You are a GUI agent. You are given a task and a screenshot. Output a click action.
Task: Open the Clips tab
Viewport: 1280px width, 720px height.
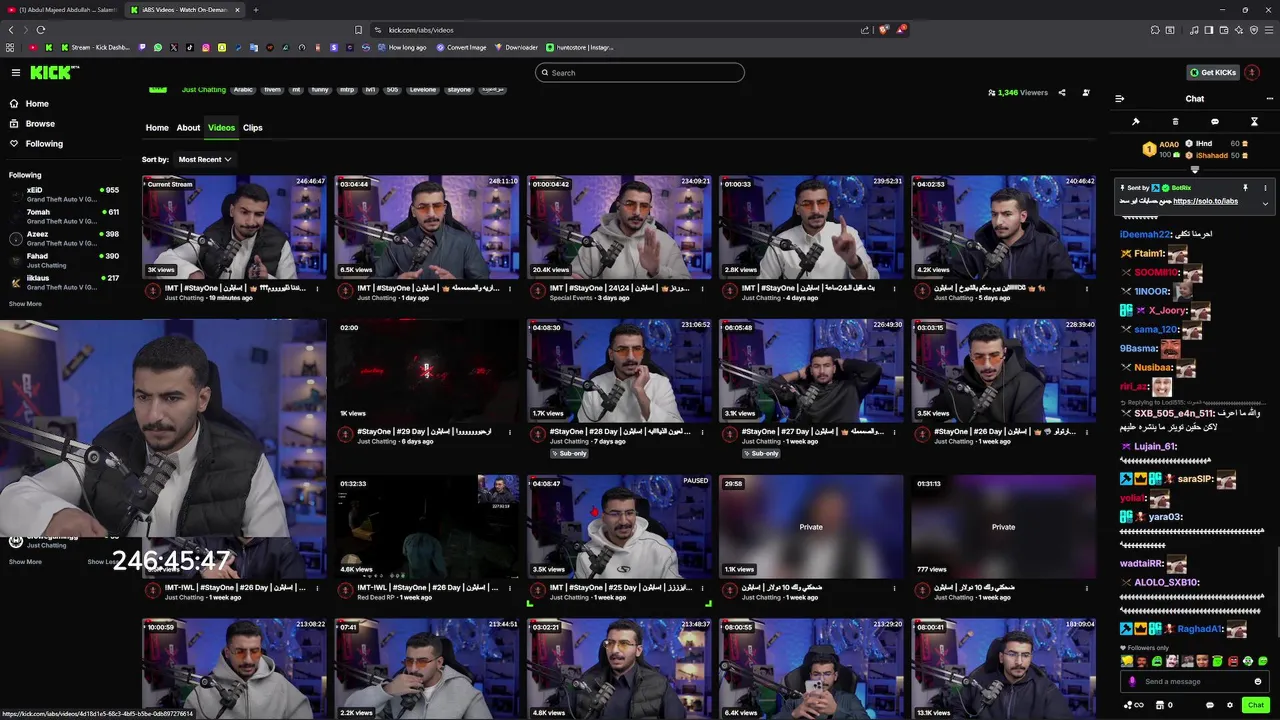252,128
